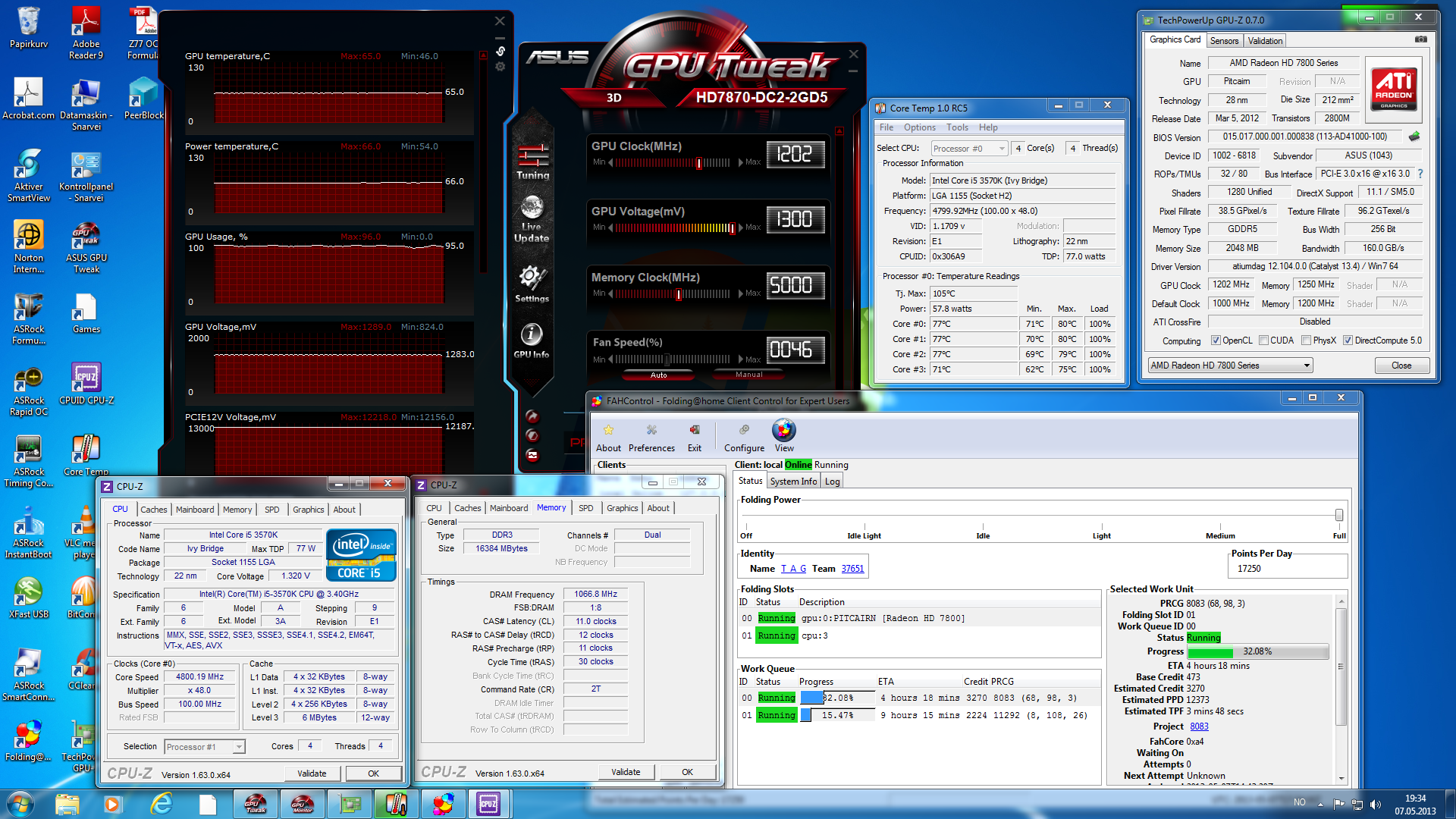This screenshot has width=1456, height=819.
Task: Toggle CUDA checkbox in GPU-Z
Action: point(1263,340)
